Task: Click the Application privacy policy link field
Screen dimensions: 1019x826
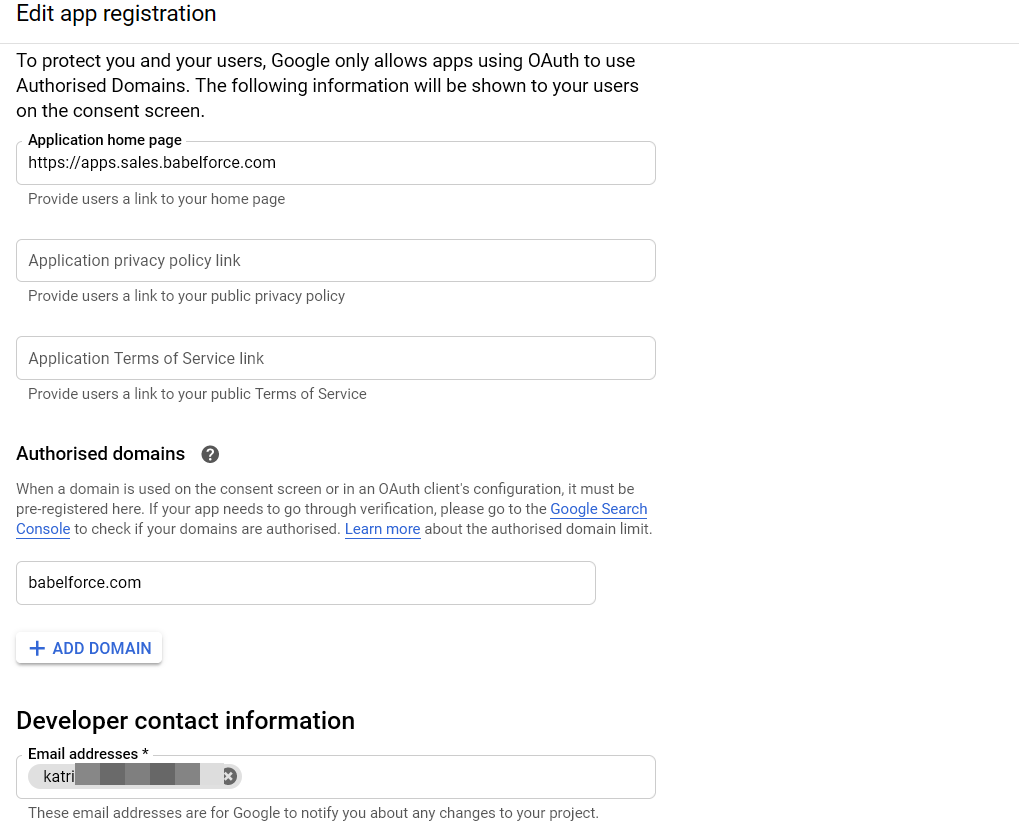Action: [335, 261]
